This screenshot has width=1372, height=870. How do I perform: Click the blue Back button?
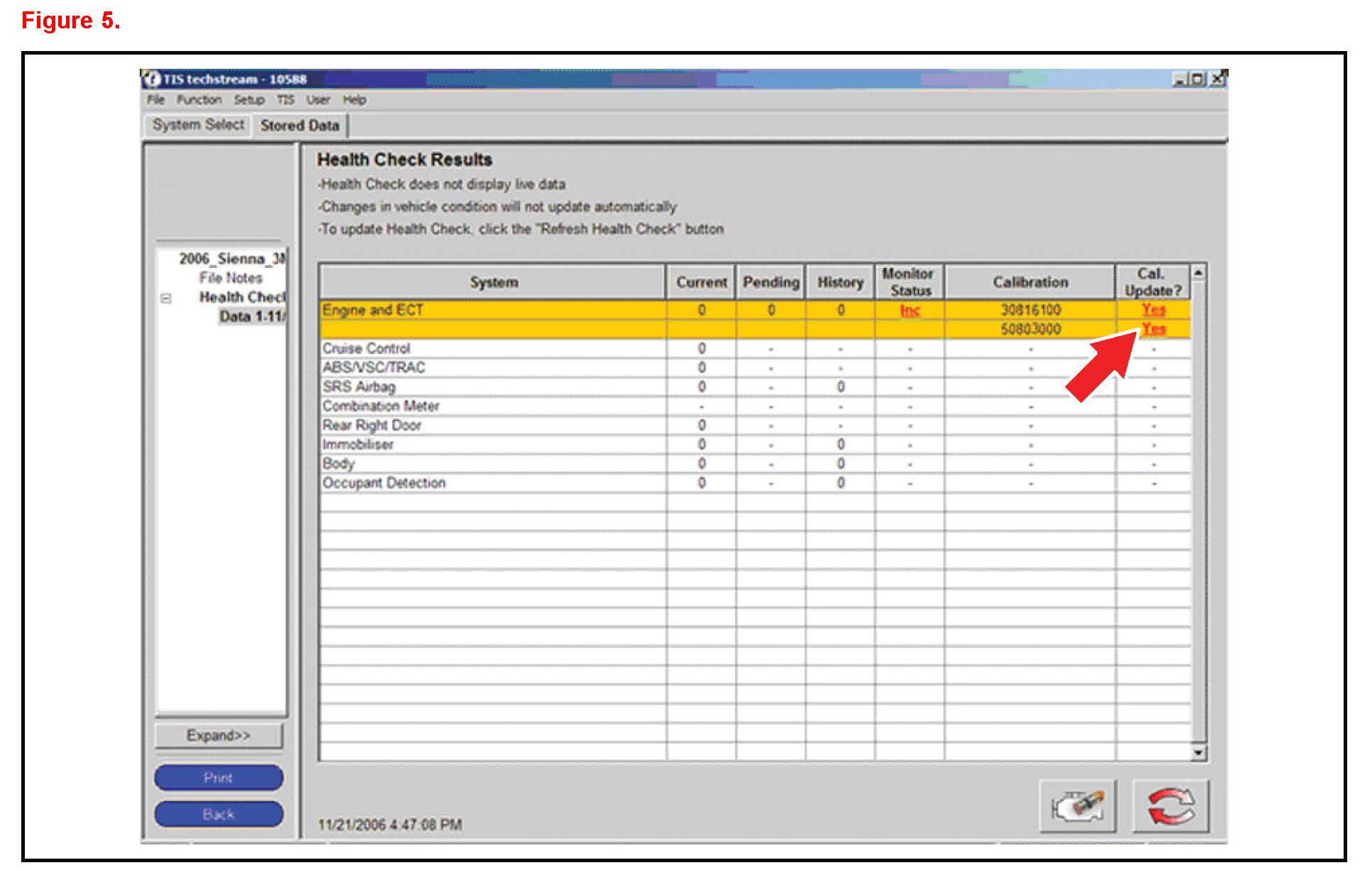pos(218,814)
